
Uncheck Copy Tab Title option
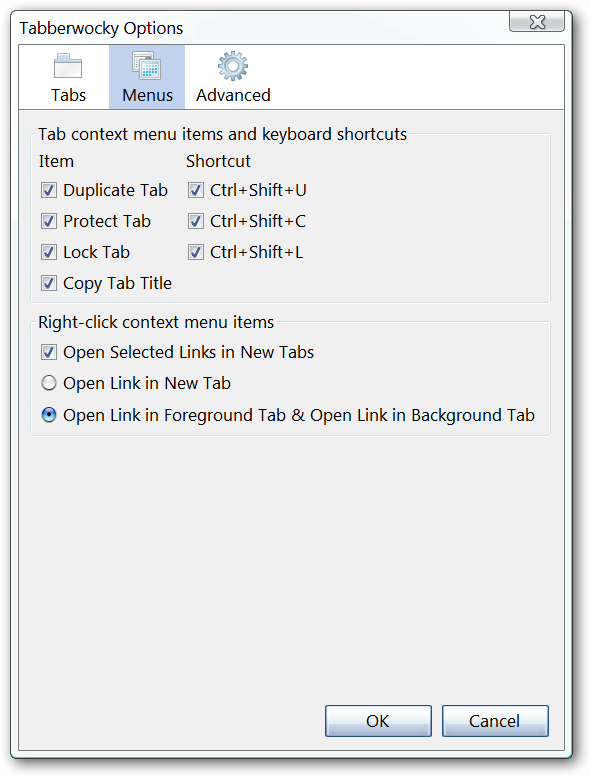[x=49, y=283]
